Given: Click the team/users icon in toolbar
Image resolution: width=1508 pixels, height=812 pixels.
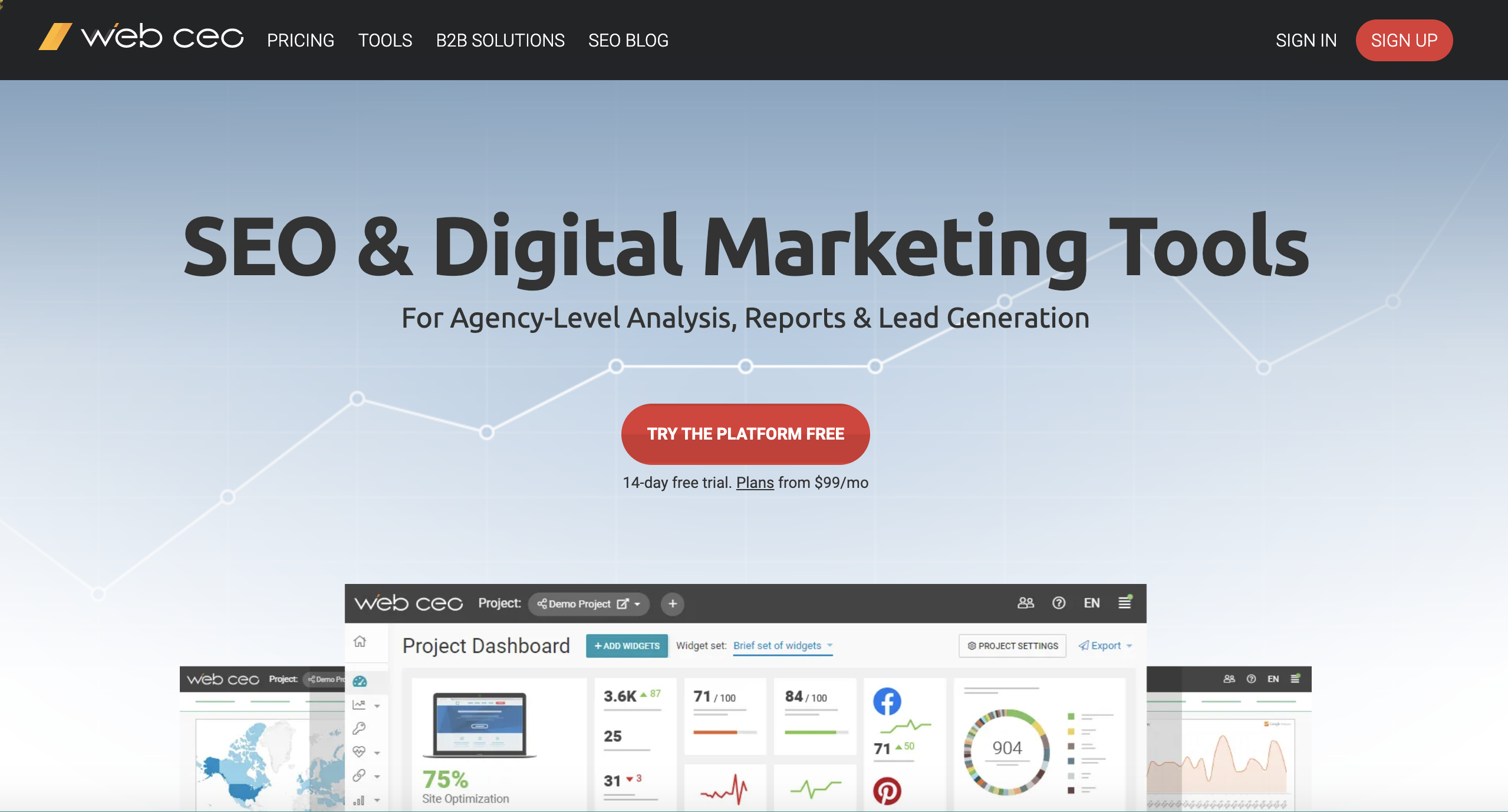Looking at the screenshot, I should (1025, 602).
